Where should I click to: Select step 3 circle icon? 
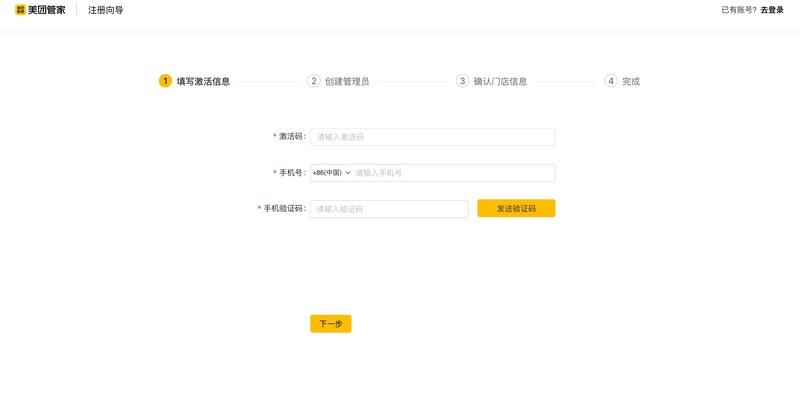462,81
